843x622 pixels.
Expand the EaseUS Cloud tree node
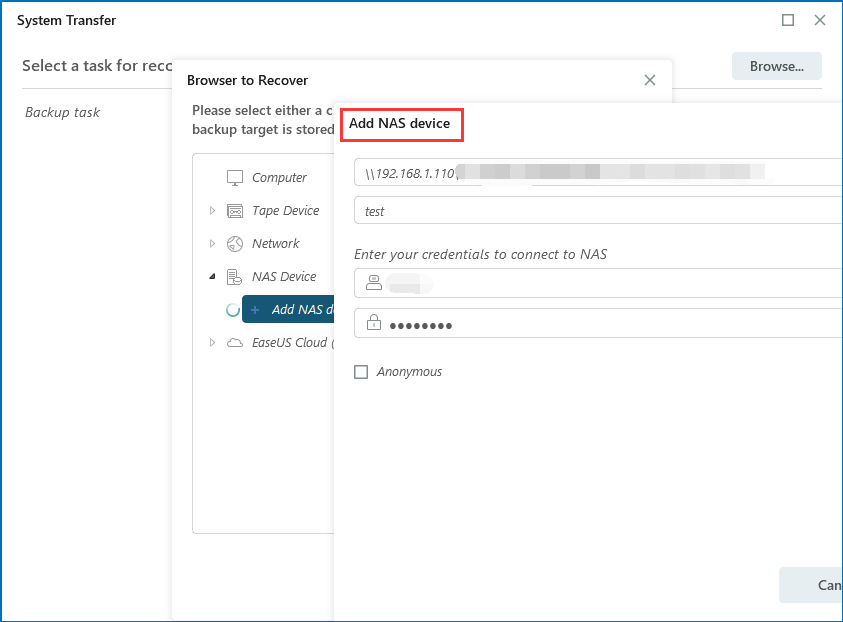click(x=212, y=343)
